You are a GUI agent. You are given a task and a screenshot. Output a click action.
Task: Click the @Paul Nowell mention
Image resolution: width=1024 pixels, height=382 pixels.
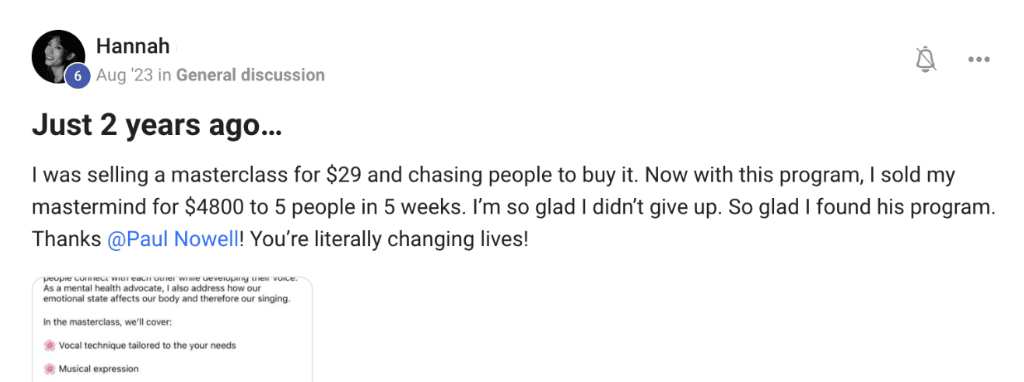172,240
